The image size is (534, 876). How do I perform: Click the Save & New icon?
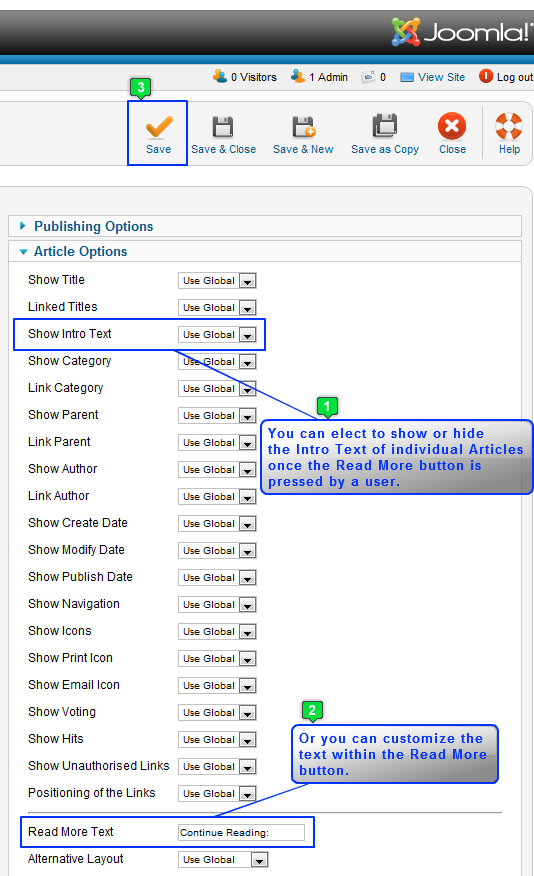pos(304,127)
